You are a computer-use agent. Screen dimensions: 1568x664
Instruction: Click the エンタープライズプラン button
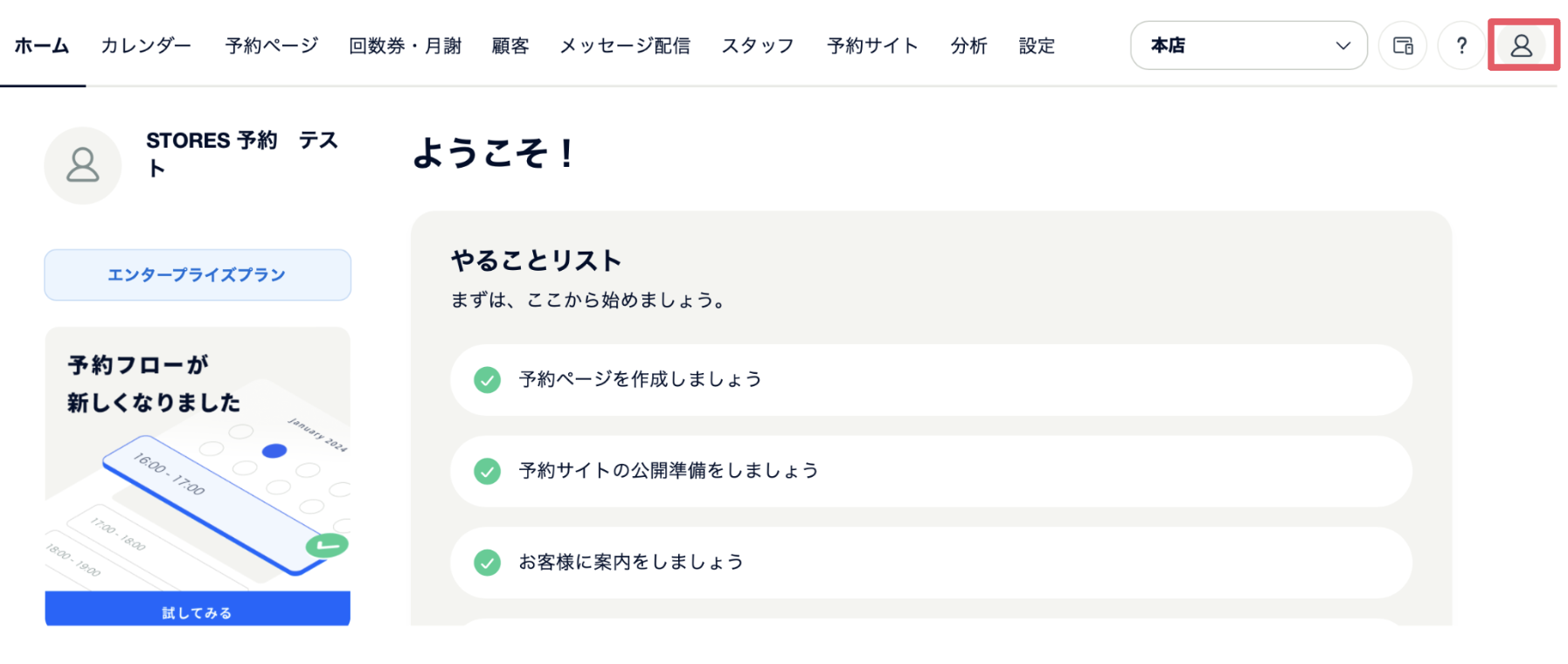(198, 275)
